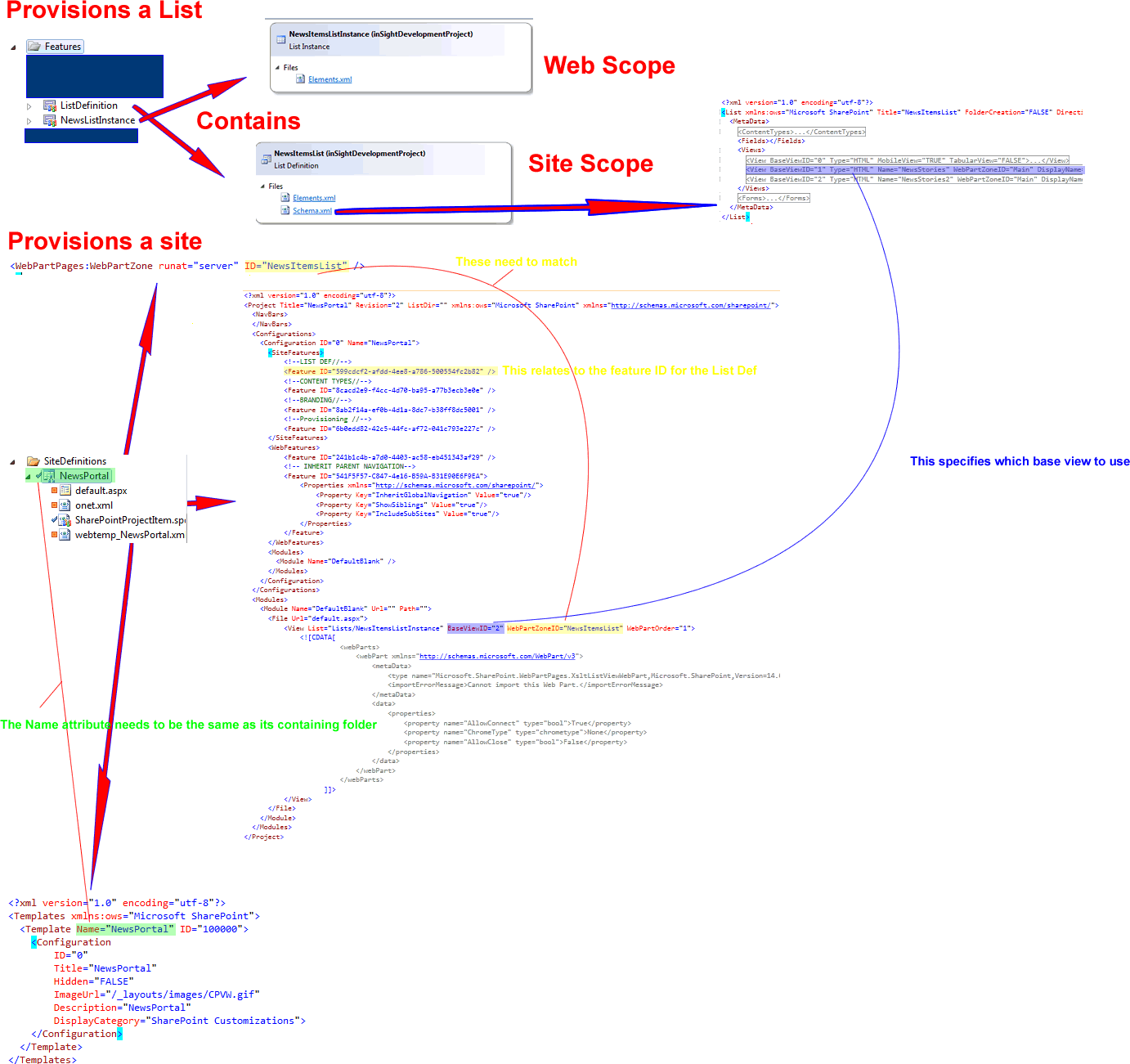Click Feature ID 599cdcf2 line in SiteFeatures

coord(390,371)
